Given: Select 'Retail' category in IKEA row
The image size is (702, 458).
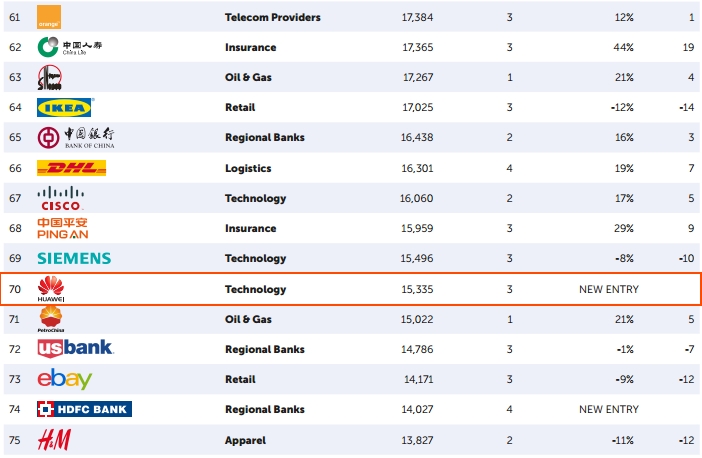Looking at the screenshot, I should pyautogui.click(x=240, y=107).
